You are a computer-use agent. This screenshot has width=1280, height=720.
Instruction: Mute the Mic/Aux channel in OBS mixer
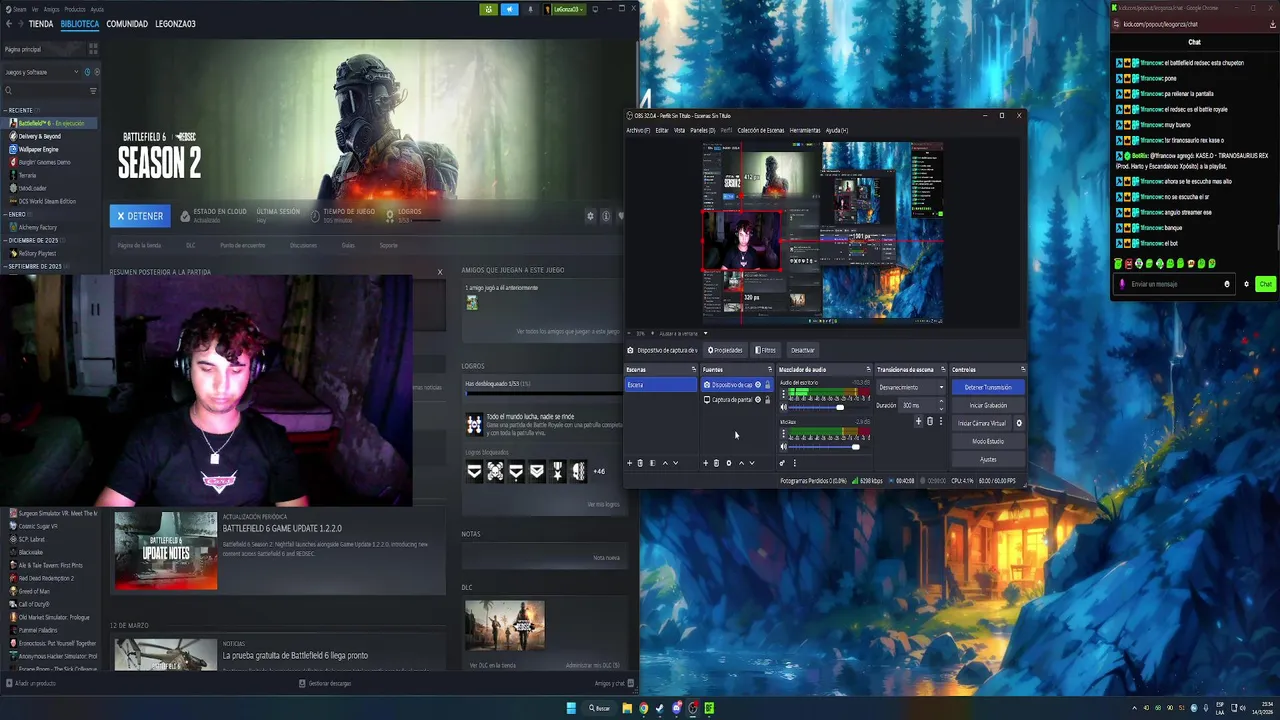(783, 446)
